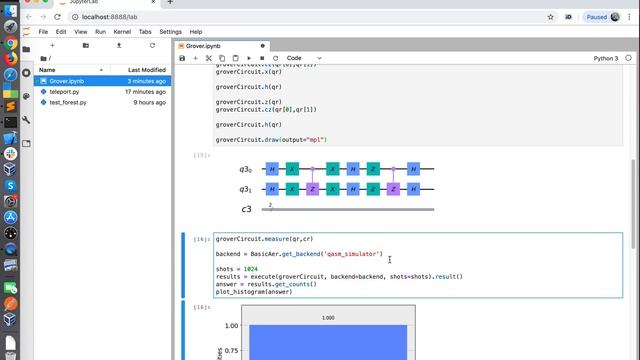Go to root folder breadcrumb

tap(45, 58)
